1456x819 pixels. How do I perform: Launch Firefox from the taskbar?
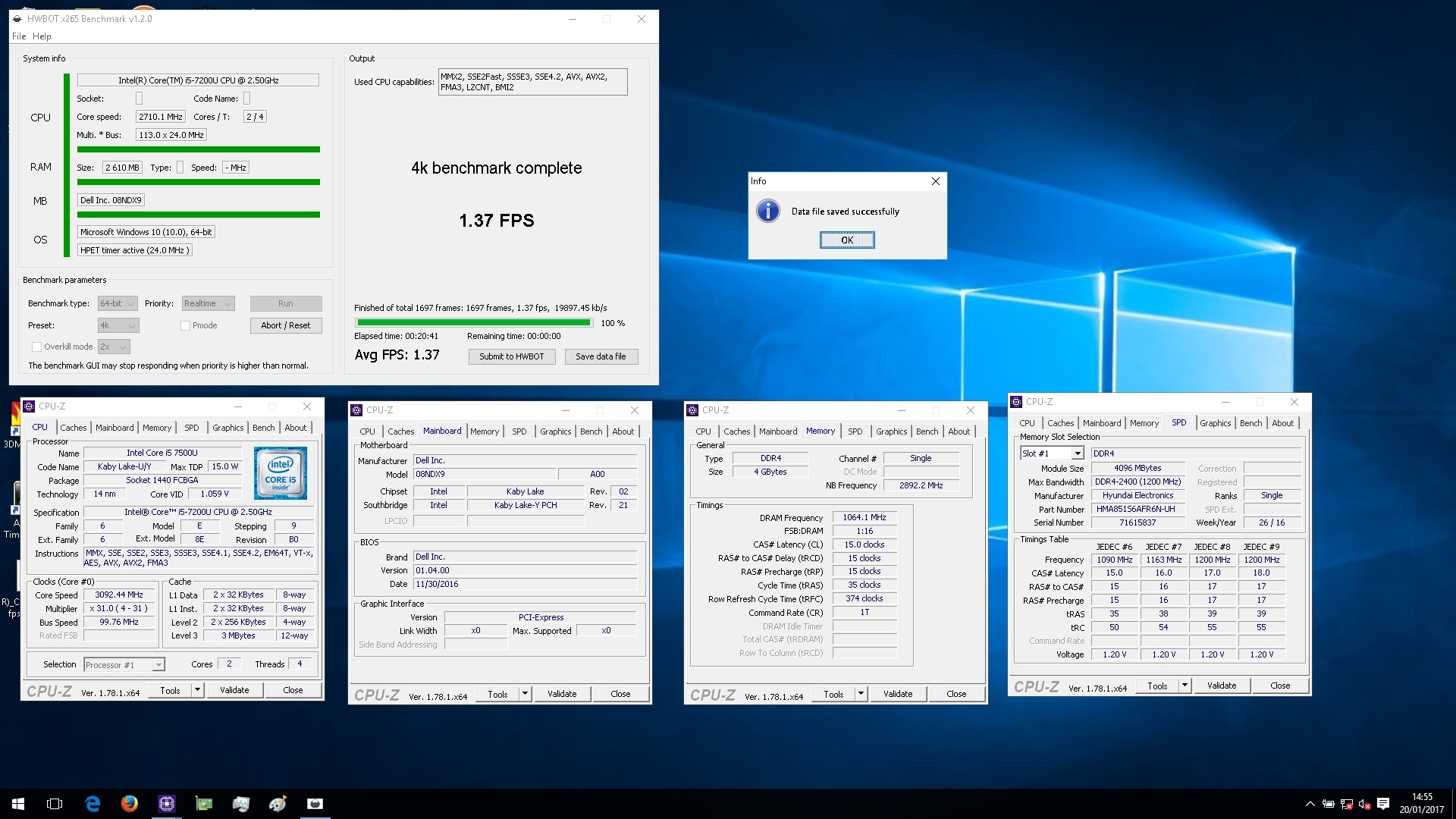pyautogui.click(x=130, y=804)
